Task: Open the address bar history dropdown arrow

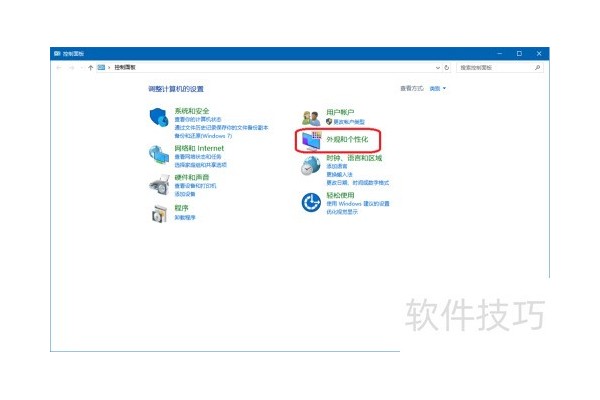Action: (438, 67)
